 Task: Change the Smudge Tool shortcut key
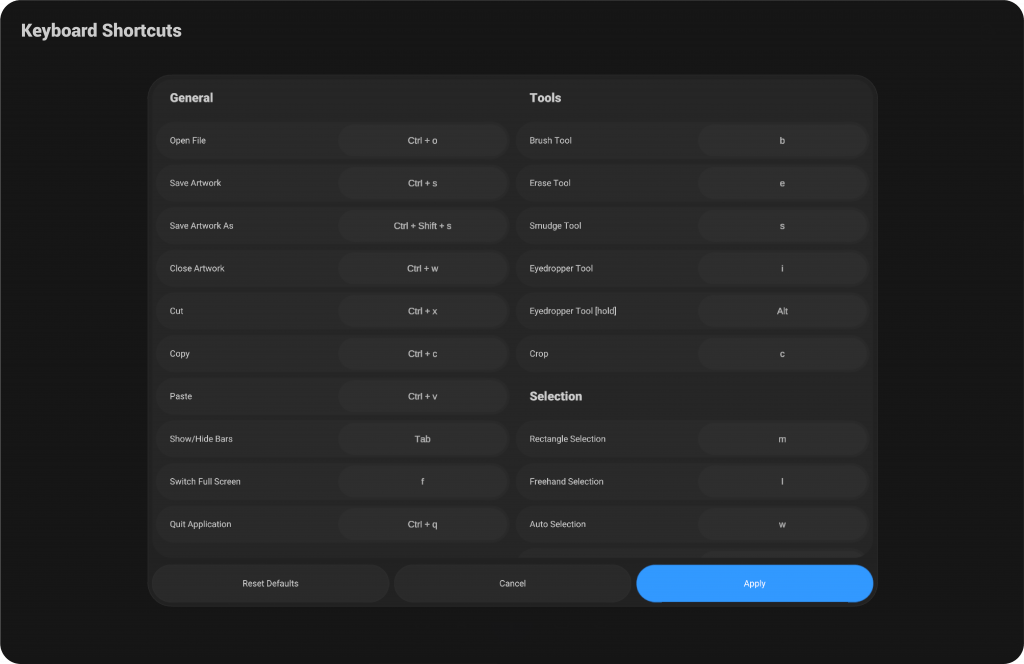[782, 226]
